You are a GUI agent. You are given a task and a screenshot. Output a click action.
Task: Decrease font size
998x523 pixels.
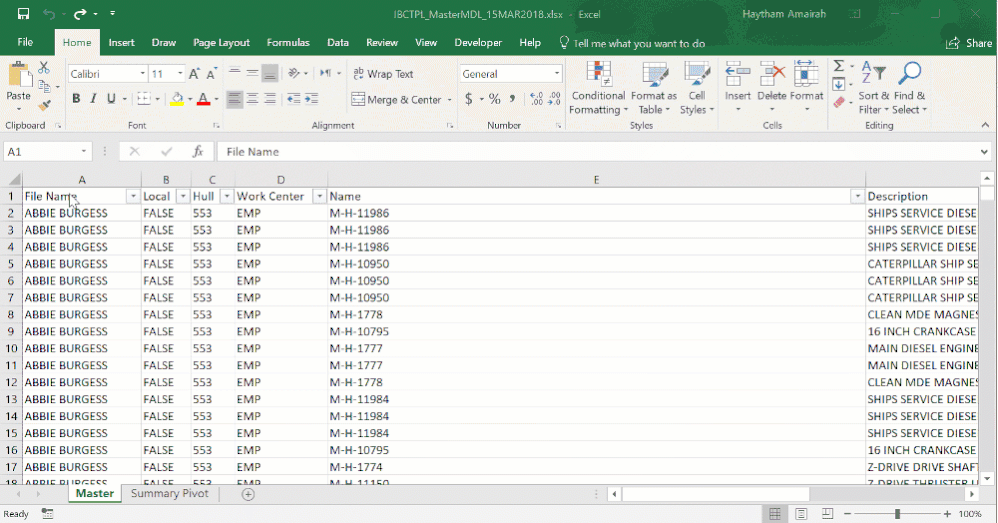(x=211, y=74)
